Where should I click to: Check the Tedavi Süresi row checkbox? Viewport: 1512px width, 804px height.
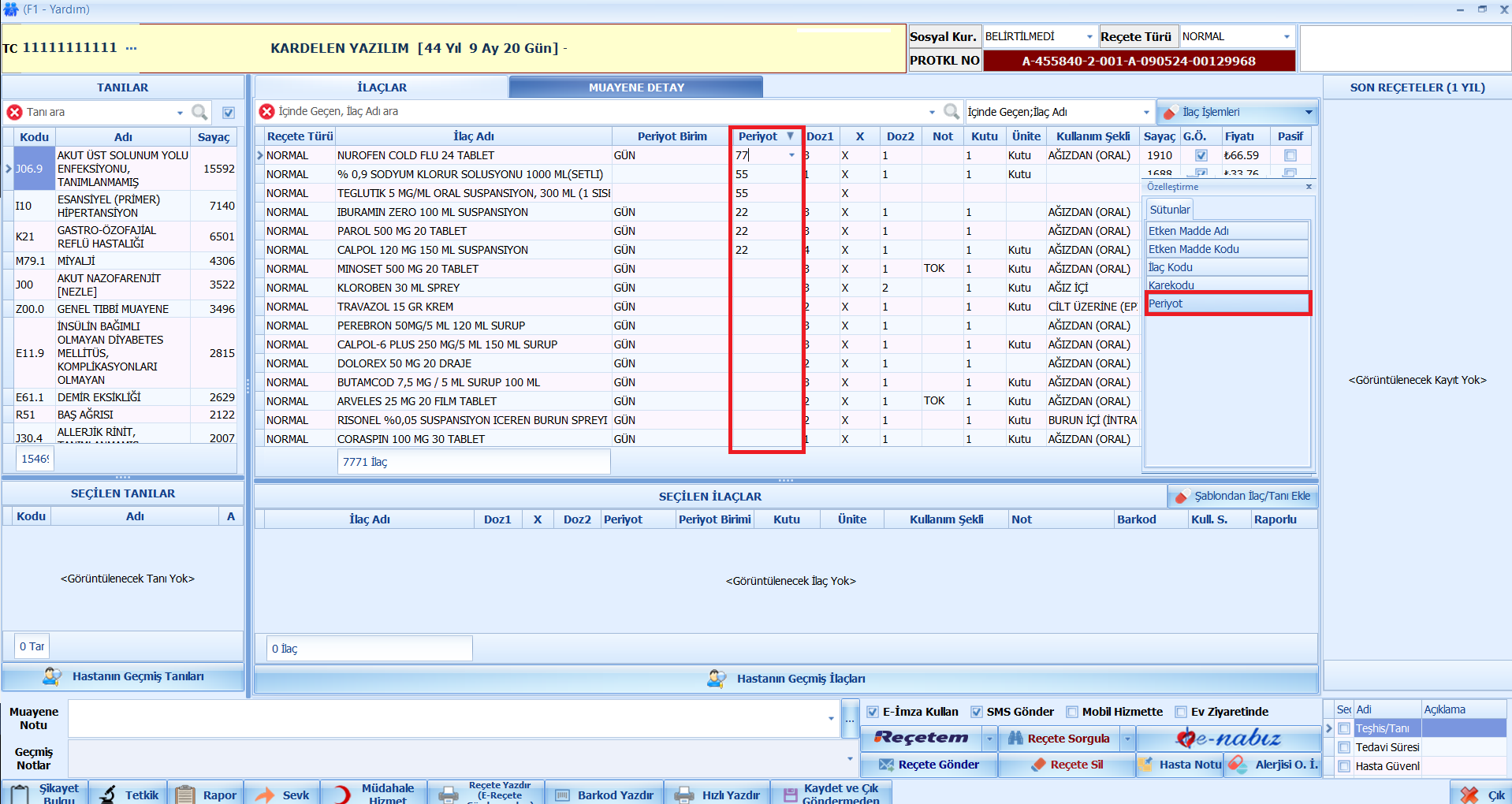pos(1344,747)
